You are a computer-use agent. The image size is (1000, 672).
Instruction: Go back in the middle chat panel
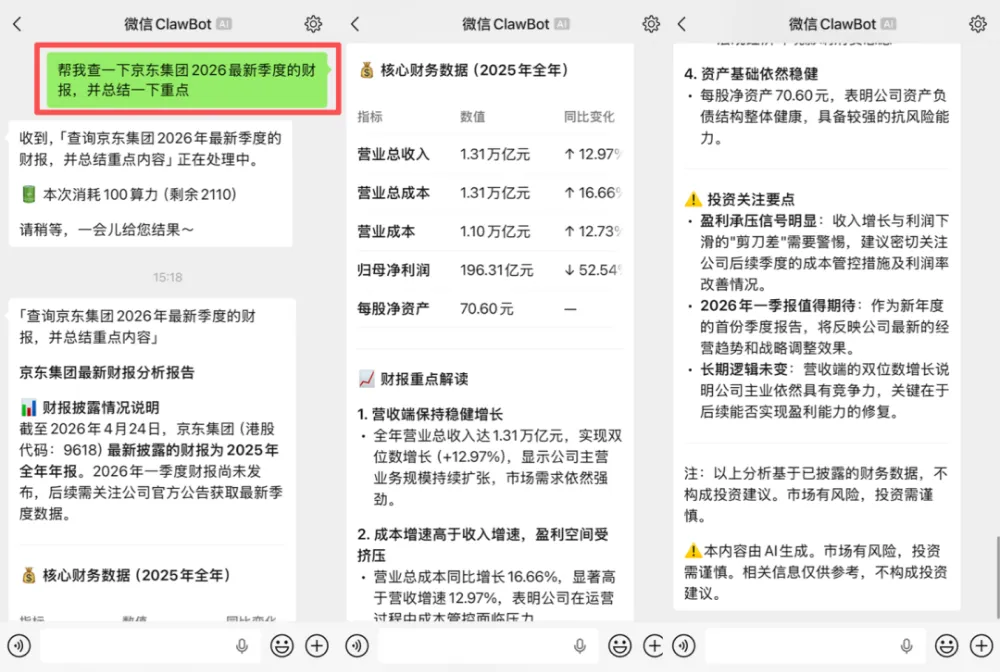[355, 24]
